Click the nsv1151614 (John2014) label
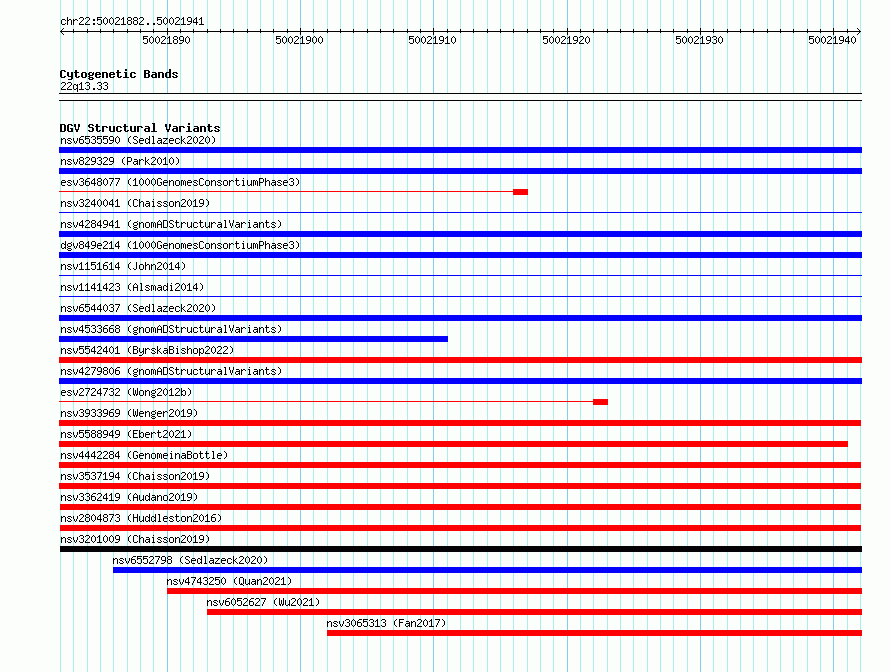Screen dimensions: 890x672 tap(123, 266)
